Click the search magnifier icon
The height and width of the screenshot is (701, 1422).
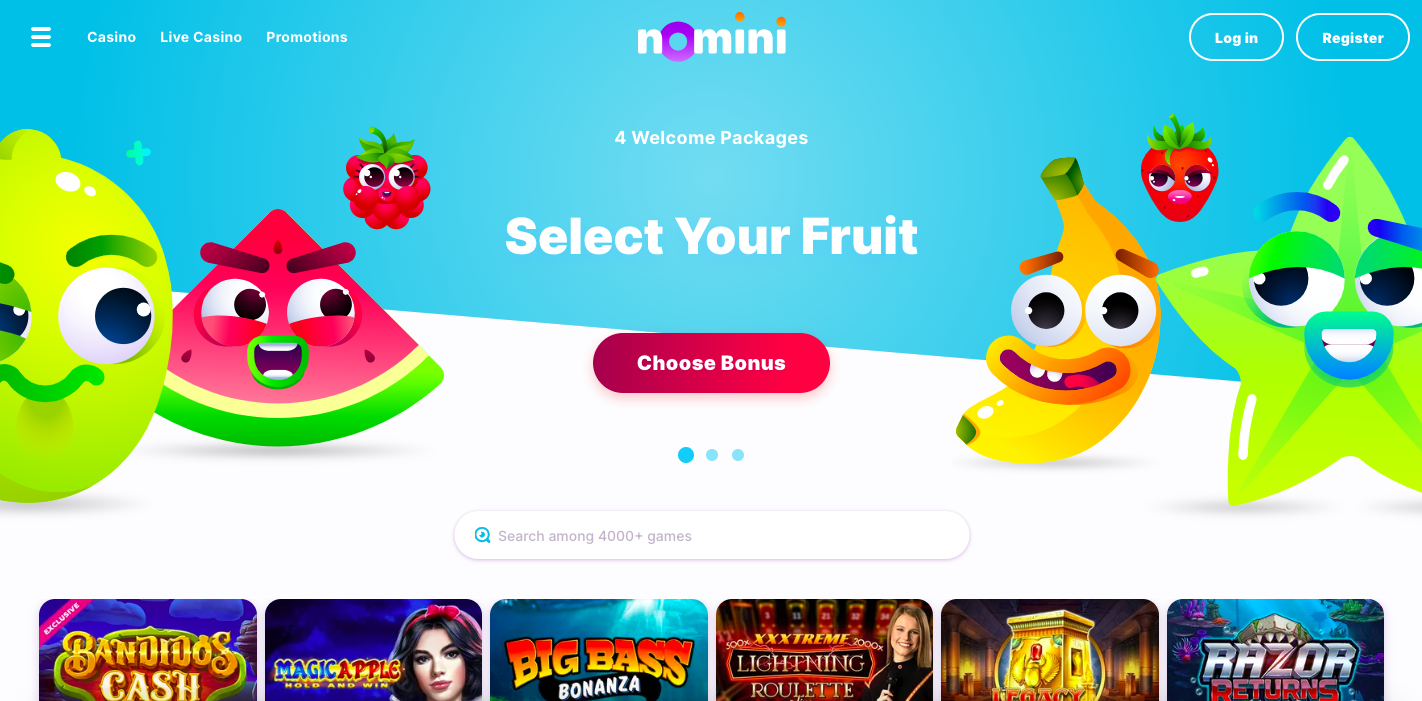click(x=483, y=535)
